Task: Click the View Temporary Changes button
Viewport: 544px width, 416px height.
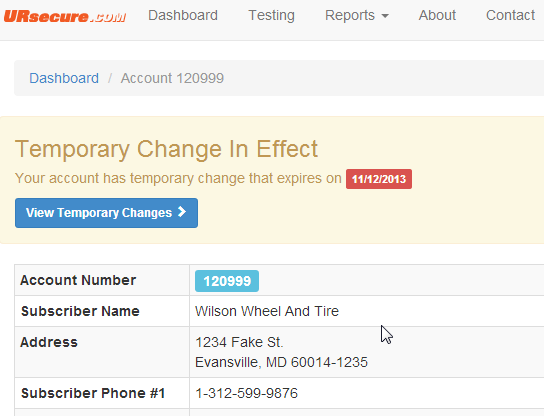Action: pos(107,213)
